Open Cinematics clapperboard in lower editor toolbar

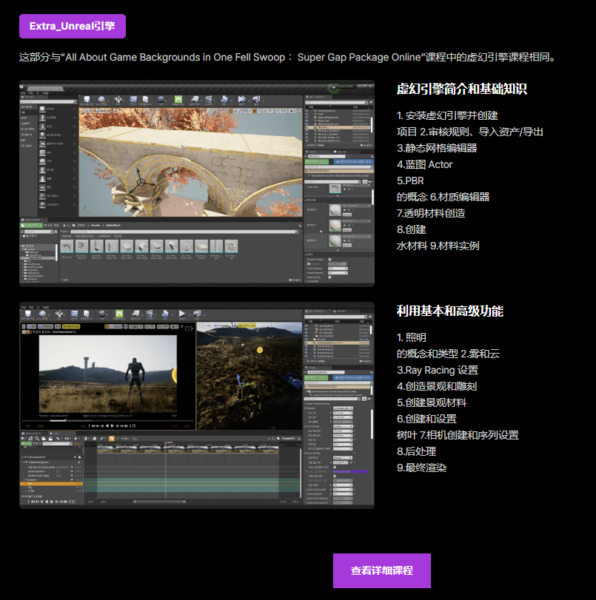point(150,314)
